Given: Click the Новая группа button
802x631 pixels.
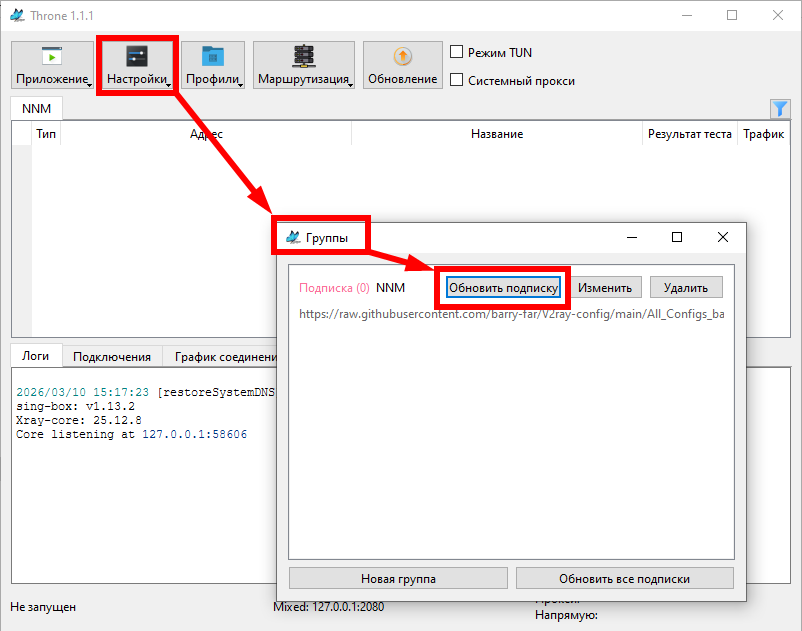Looking at the screenshot, I should click(x=398, y=578).
